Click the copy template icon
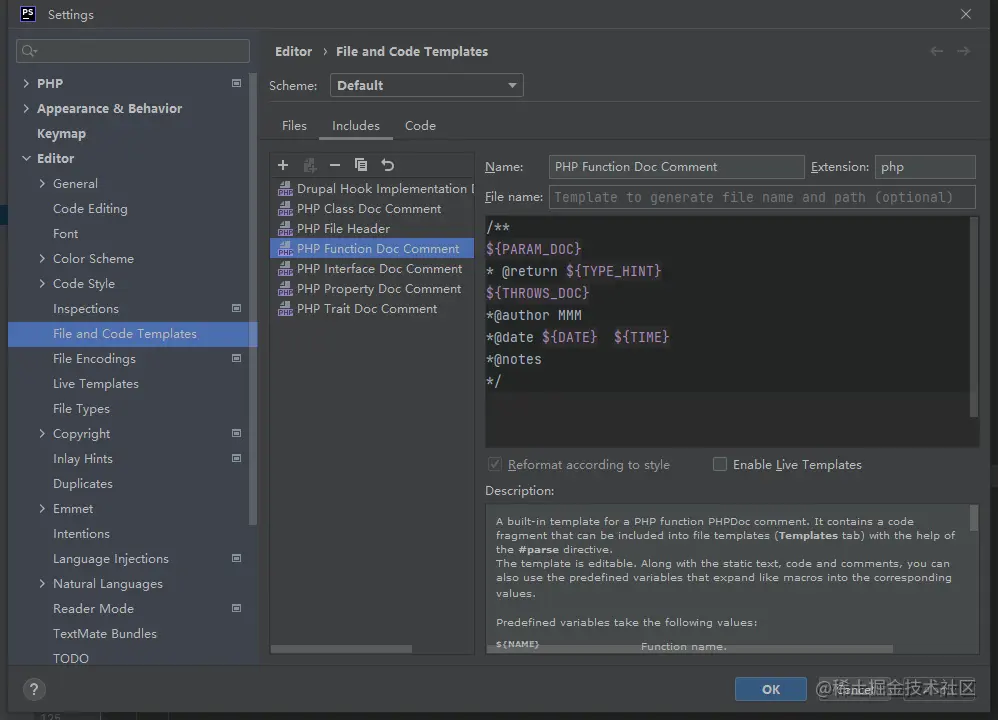This screenshot has height=720, width=998. tap(361, 165)
